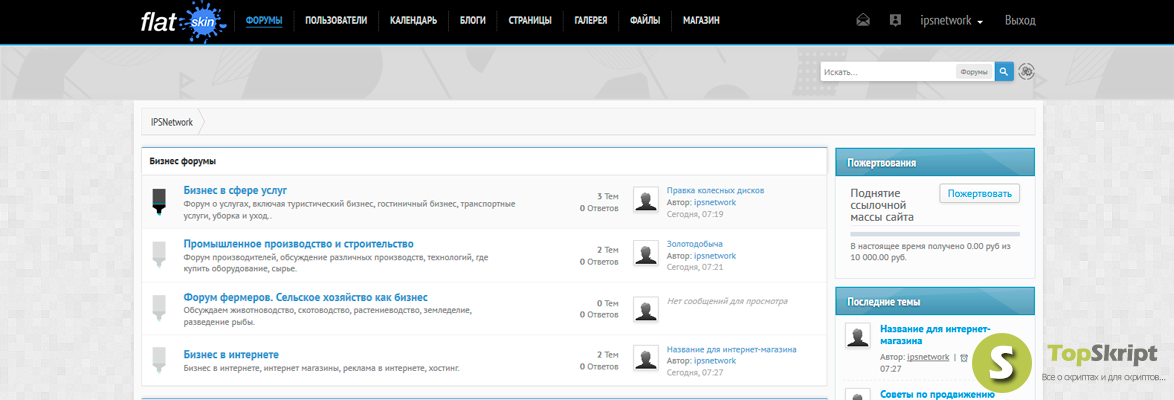Click the Пожертвовать button
The width and height of the screenshot is (1174, 400).
pyautogui.click(x=979, y=193)
